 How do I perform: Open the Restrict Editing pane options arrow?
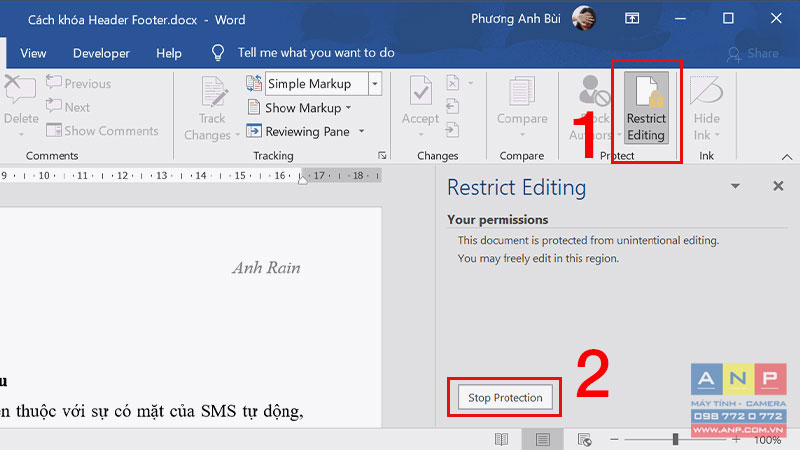pos(735,186)
